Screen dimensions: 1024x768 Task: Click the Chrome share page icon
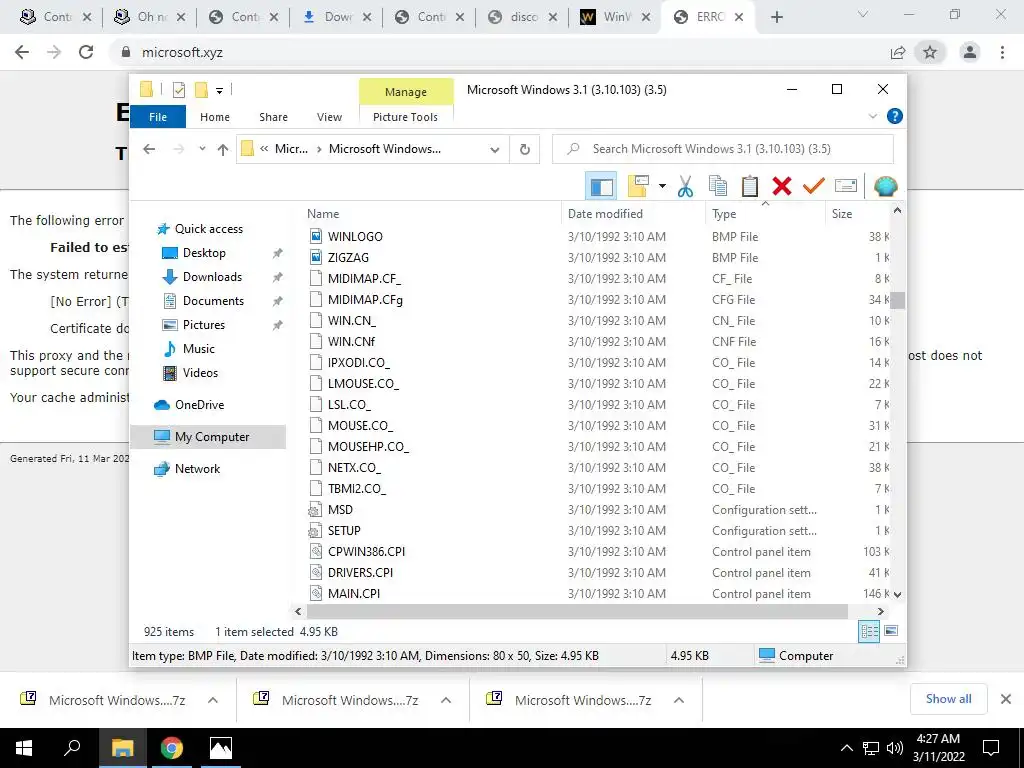pos(898,52)
